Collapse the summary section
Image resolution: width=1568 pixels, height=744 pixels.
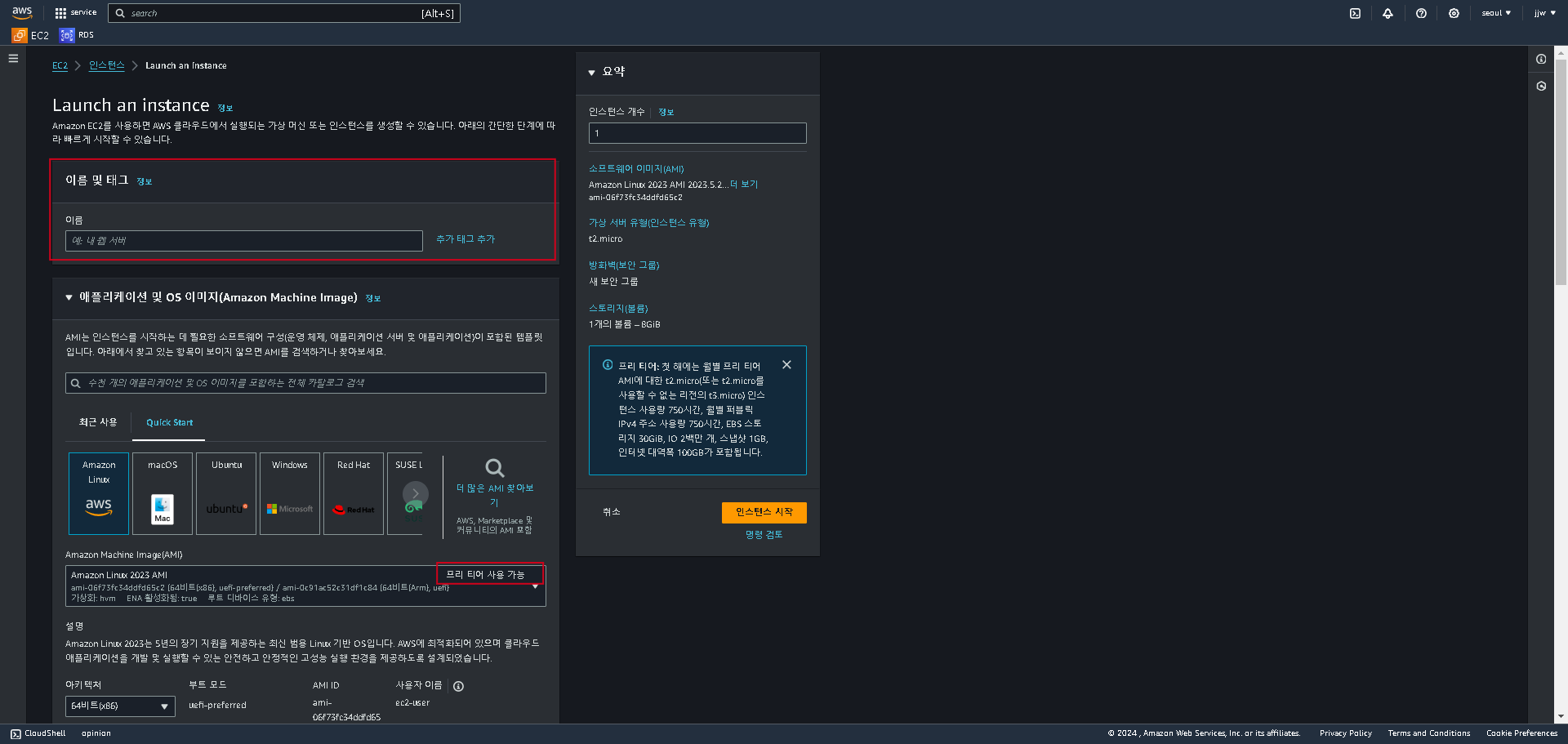592,72
